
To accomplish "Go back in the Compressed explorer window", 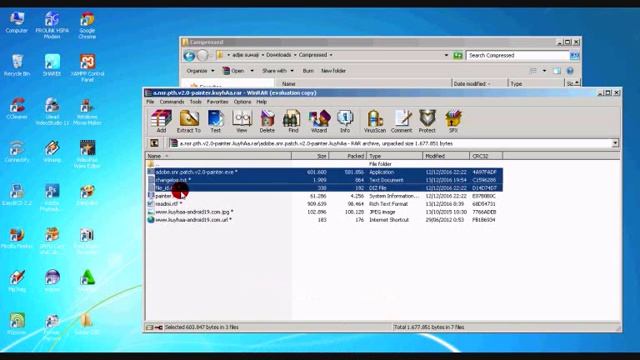I will [x=189, y=55].
